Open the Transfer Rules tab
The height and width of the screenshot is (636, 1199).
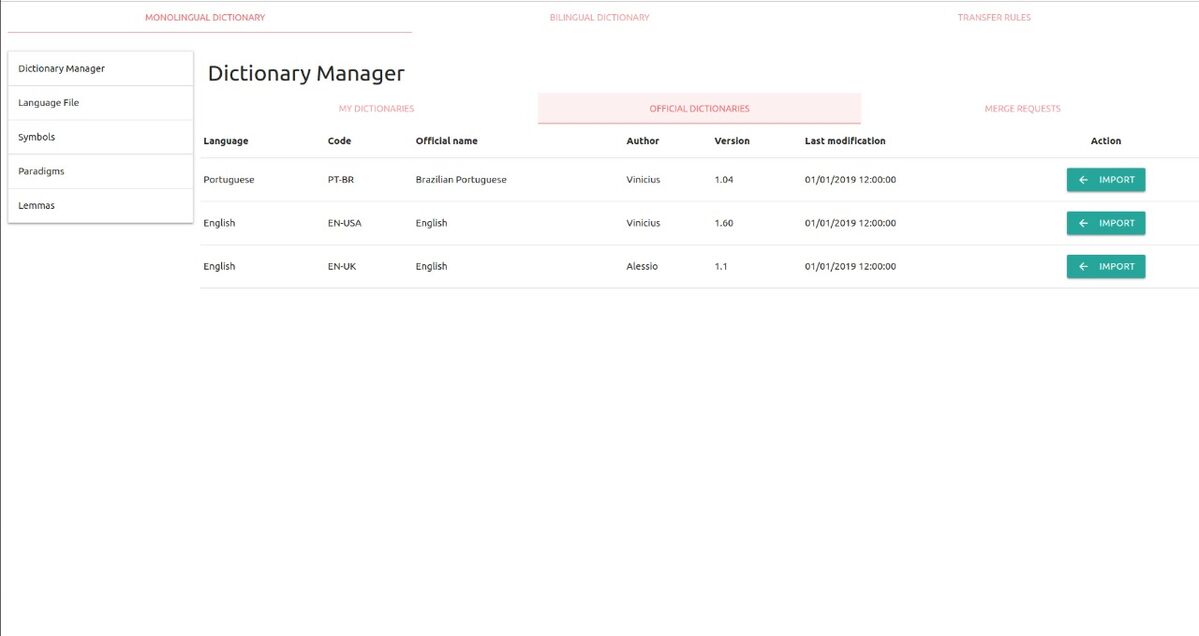click(993, 17)
